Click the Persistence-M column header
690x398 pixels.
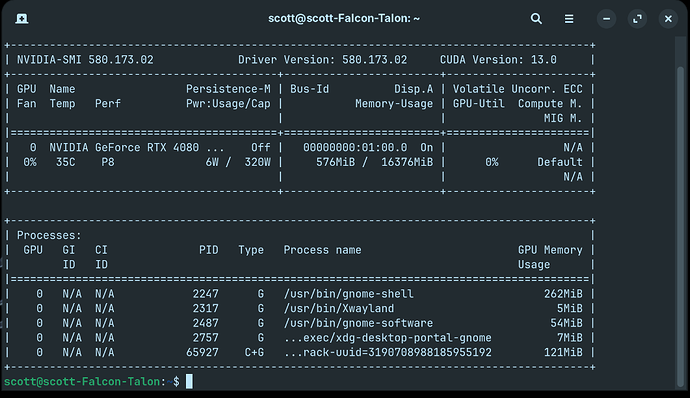pos(228,89)
